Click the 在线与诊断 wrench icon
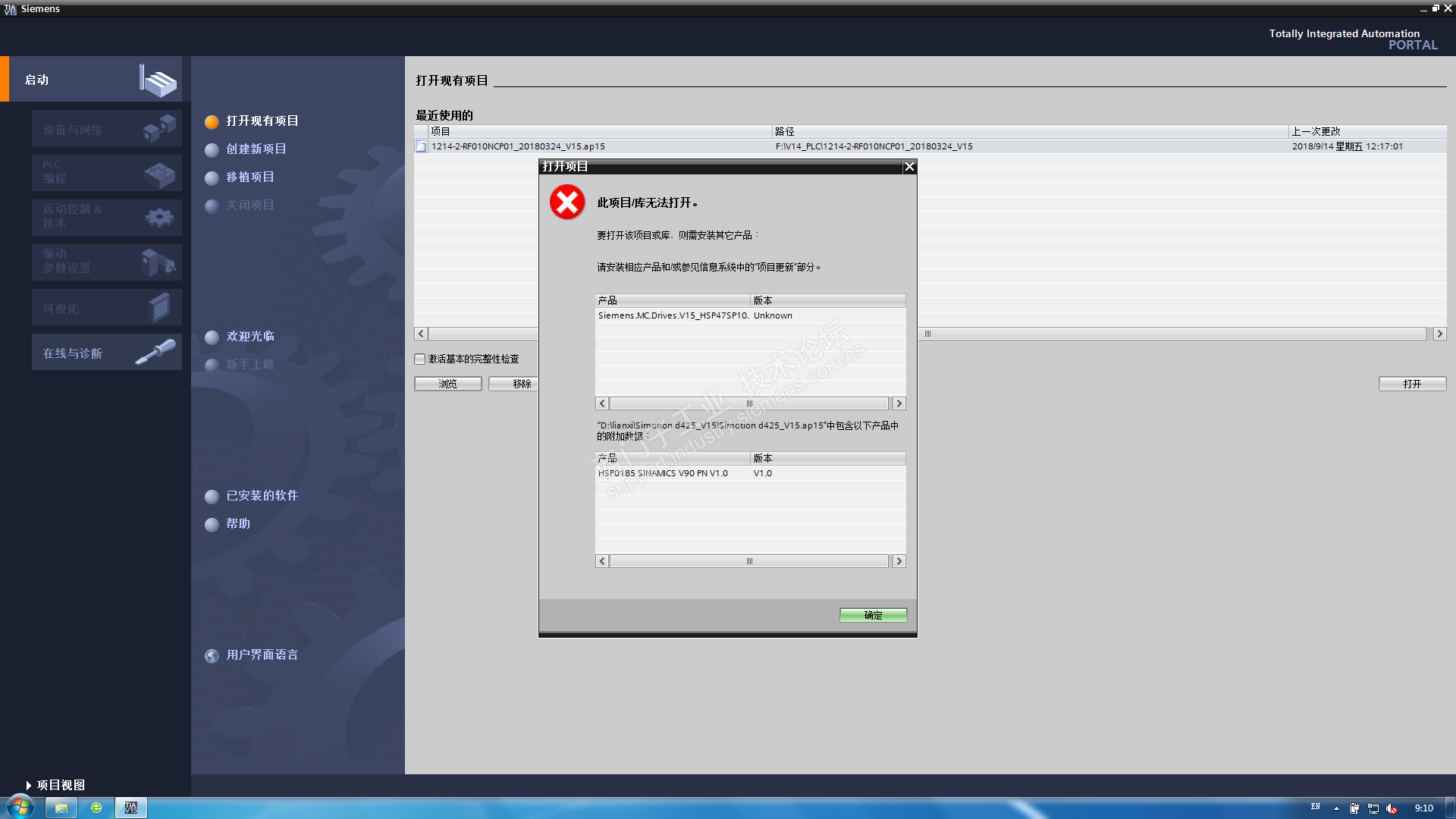1456x819 pixels. pyautogui.click(x=155, y=352)
